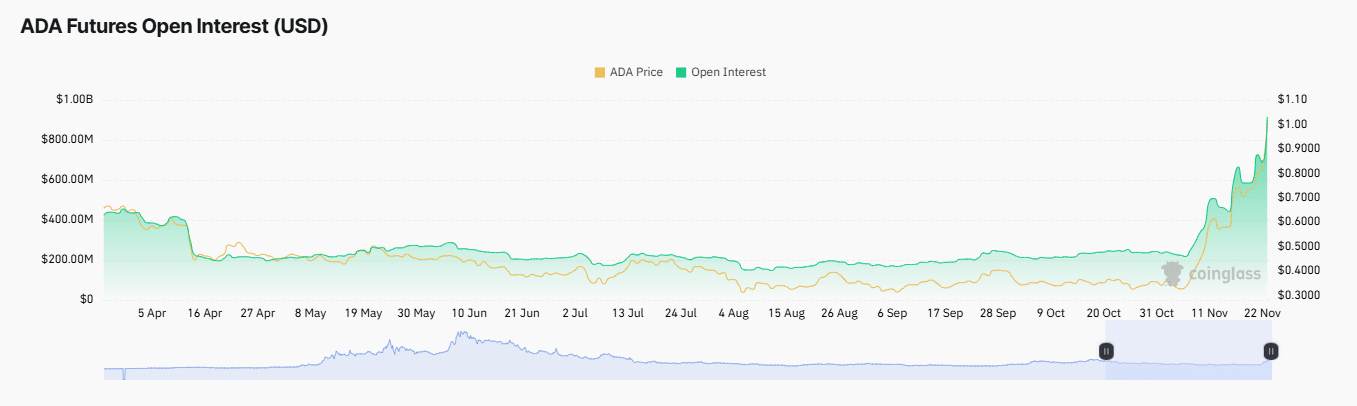
Task: Select the 5 Apr date label
Action: click(152, 313)
